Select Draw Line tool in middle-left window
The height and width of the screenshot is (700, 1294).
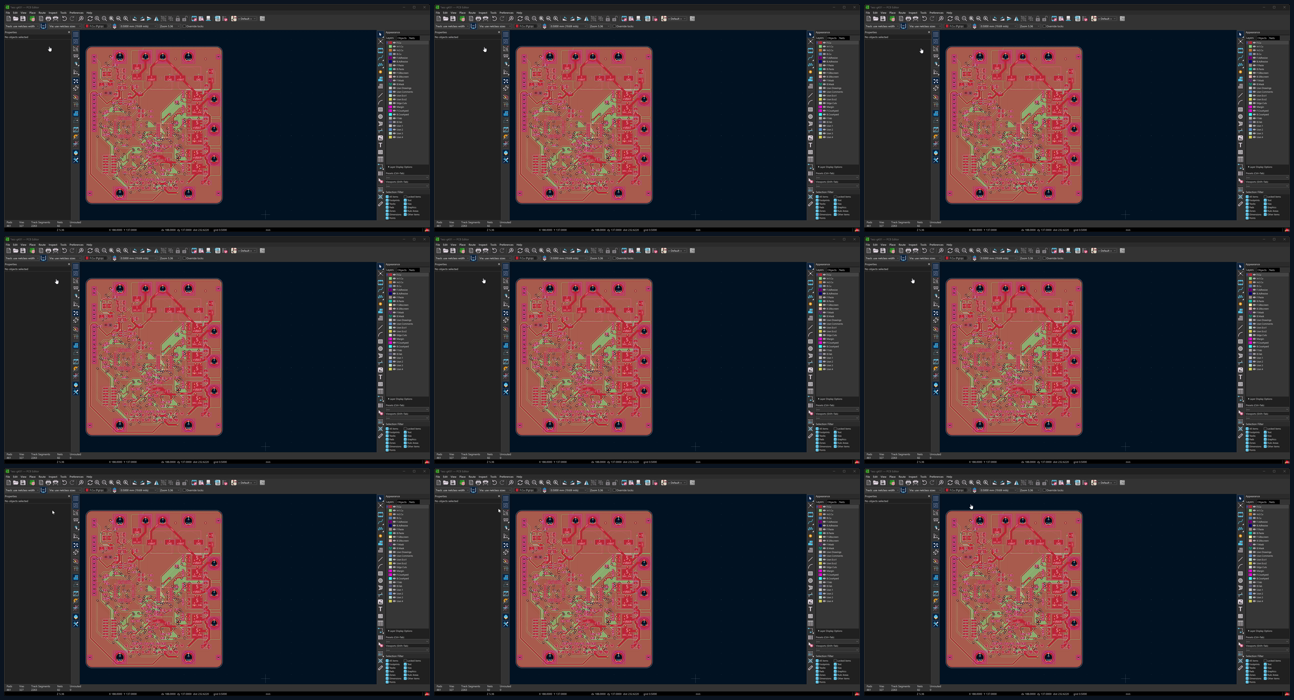click(381, 327)
